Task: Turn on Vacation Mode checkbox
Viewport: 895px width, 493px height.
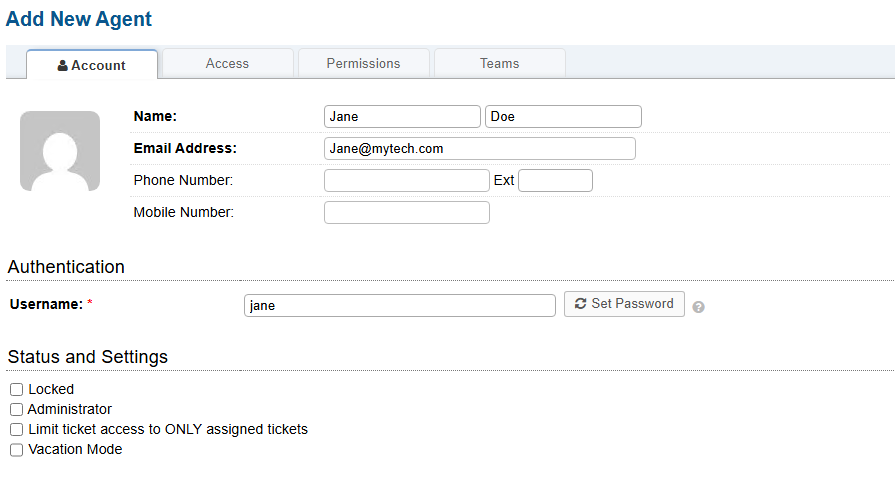Action: pyautogui.click(x=16, y=450)
